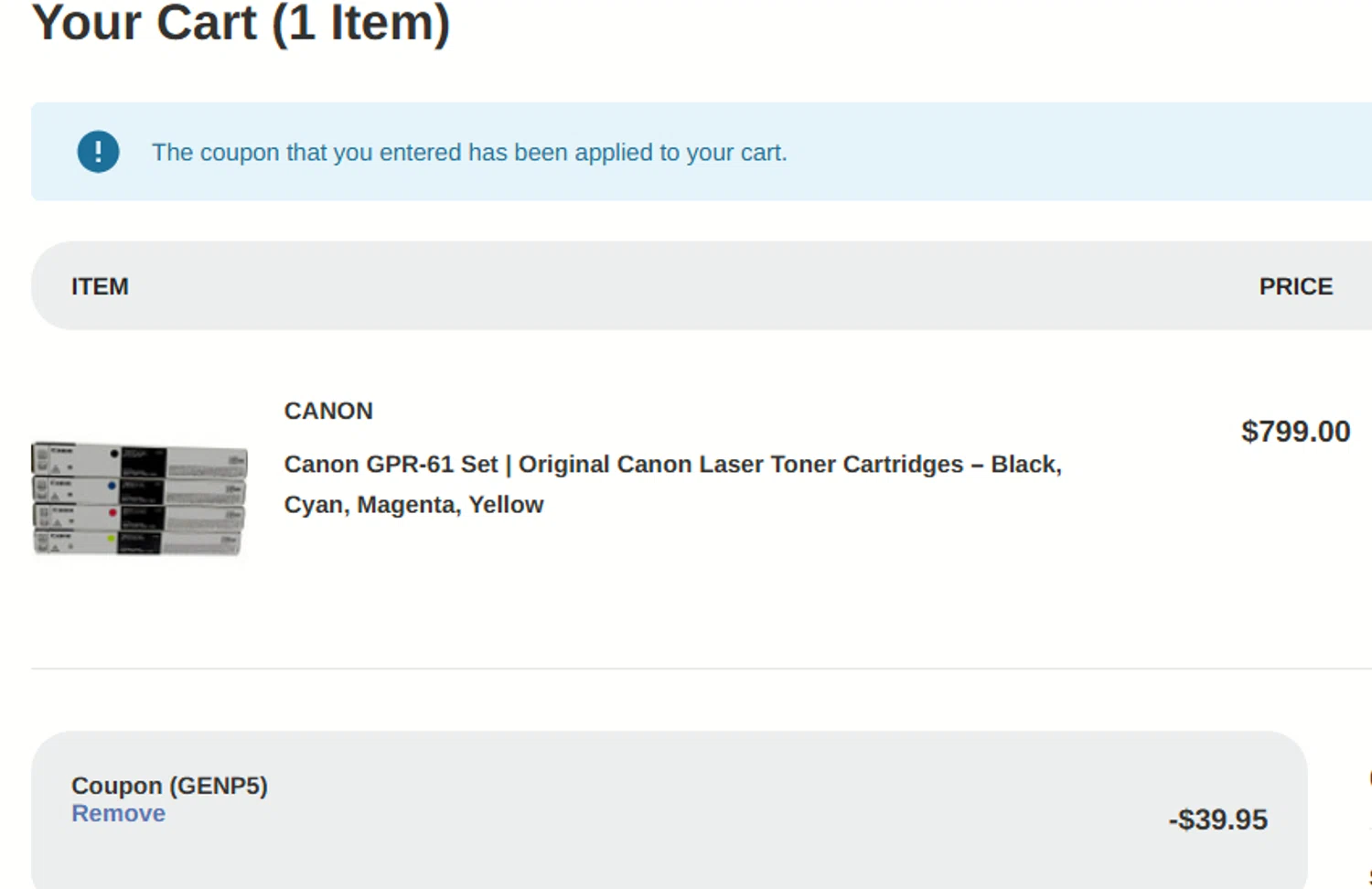
Task: Click the black toner cartridge in the image
Action: coord(139,458)
